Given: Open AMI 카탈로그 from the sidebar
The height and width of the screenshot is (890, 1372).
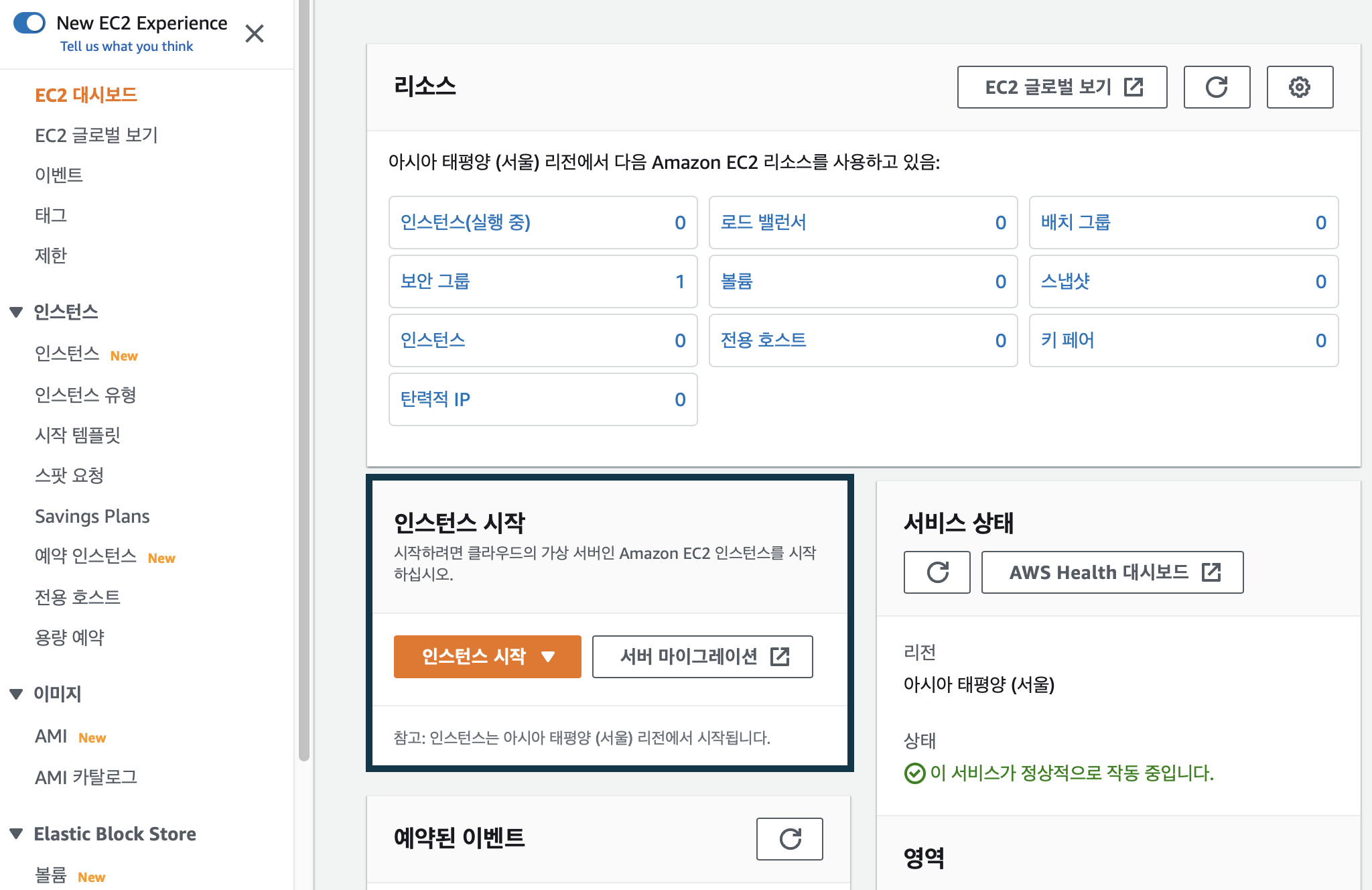Looking at the screenshot, I should tap(86, 777).
